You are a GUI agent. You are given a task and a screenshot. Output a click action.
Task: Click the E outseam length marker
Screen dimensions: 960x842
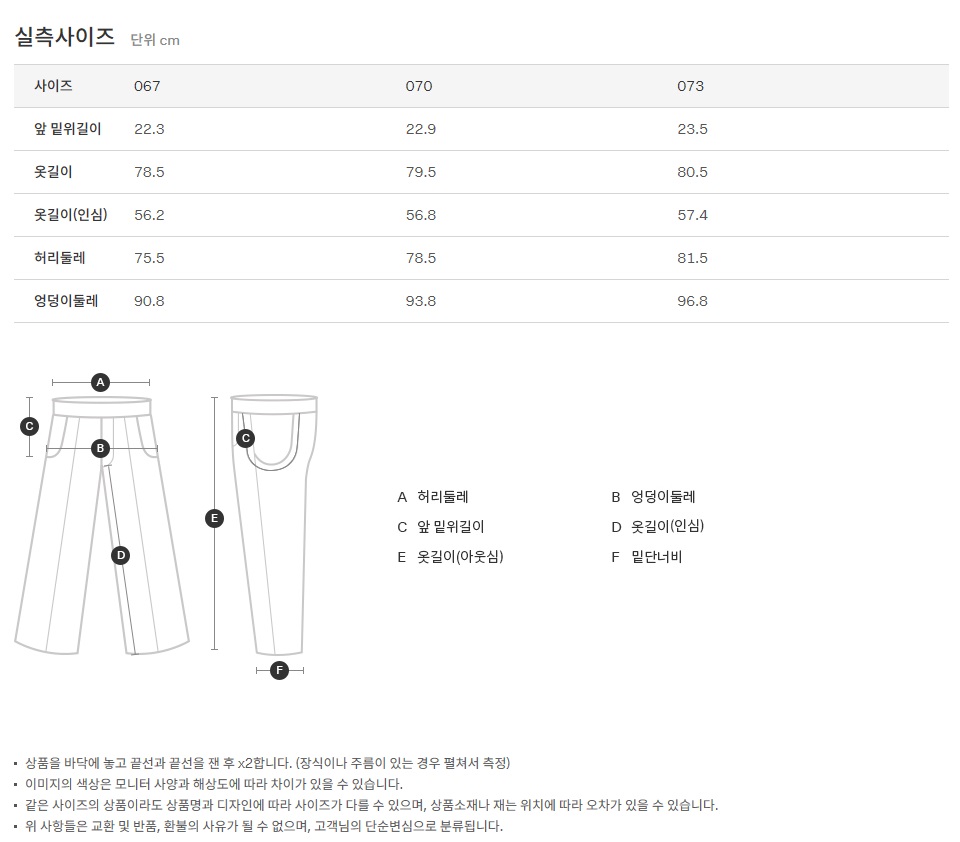tap(214, 518)
